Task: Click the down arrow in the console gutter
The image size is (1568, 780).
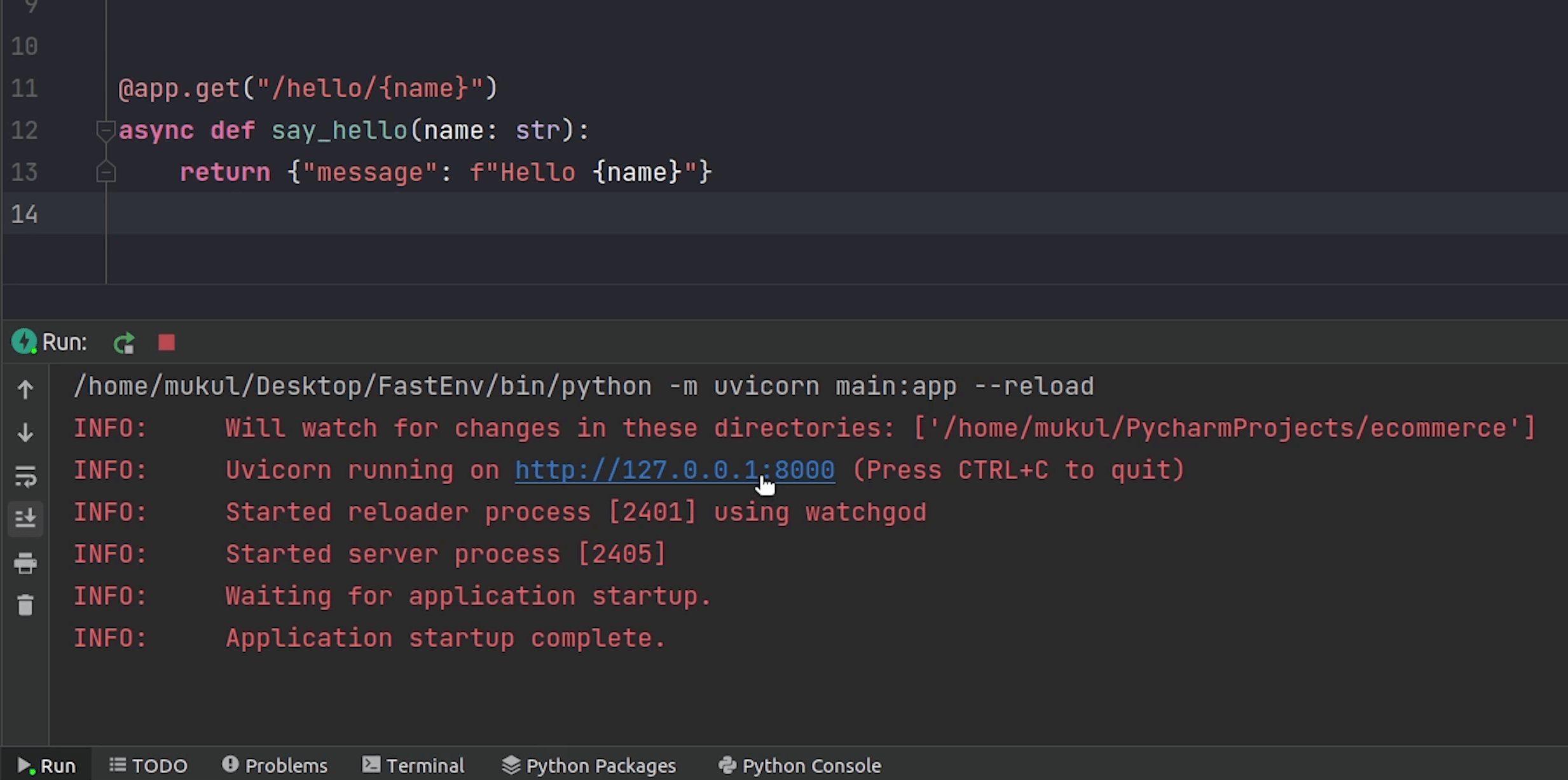Action: (x=25, y=433)
